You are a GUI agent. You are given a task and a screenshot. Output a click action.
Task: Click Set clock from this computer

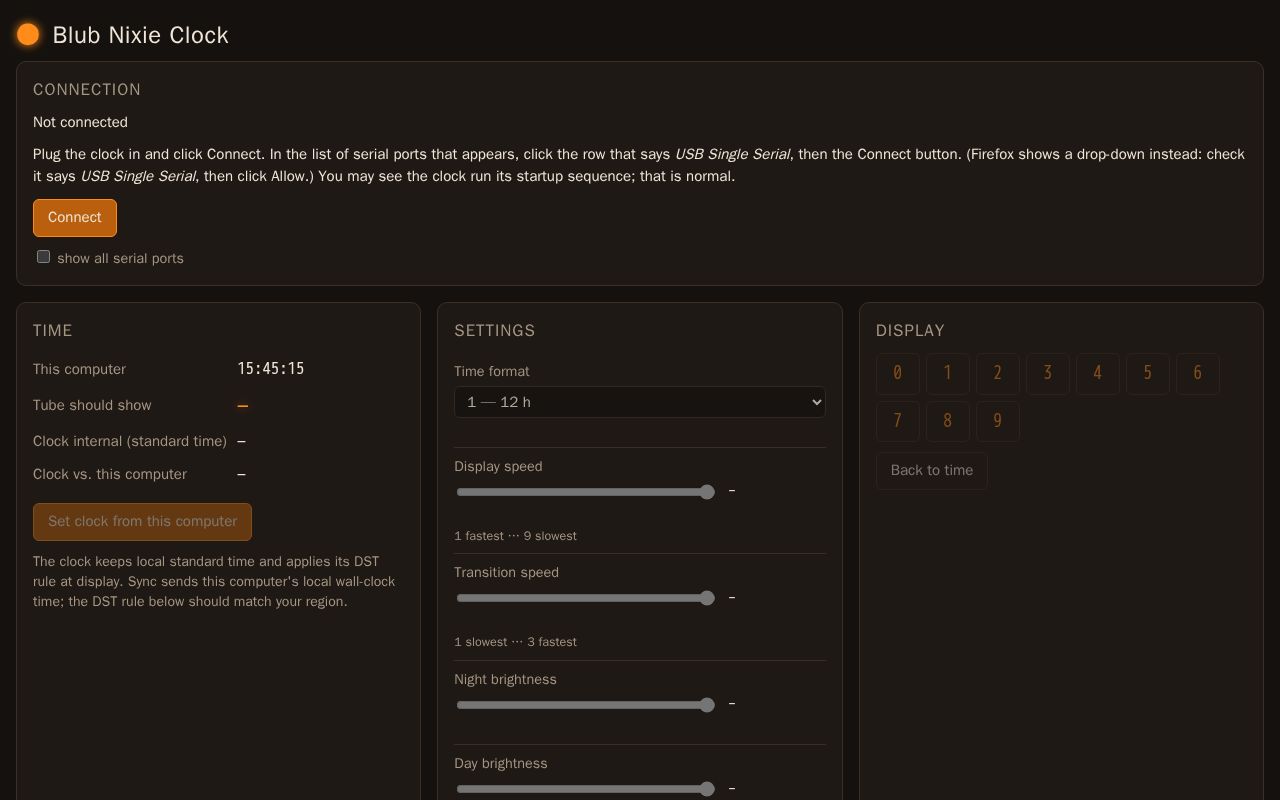pos(142,522)
